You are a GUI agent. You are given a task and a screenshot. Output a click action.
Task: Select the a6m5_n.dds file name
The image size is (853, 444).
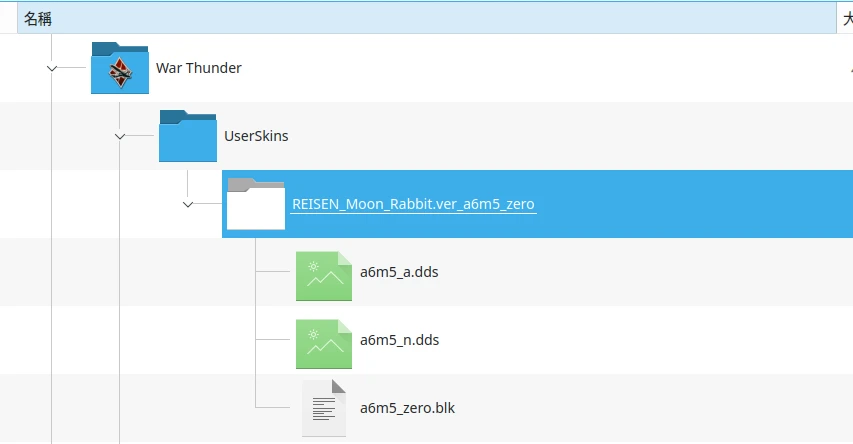tap(399, 340)
